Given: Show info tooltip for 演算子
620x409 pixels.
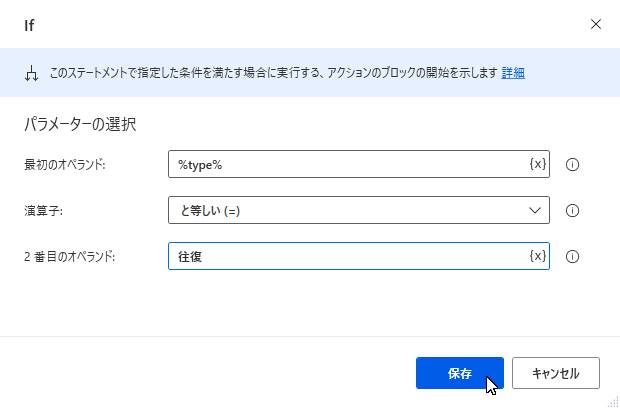Looking at the screenshot, I should [572, 210].
